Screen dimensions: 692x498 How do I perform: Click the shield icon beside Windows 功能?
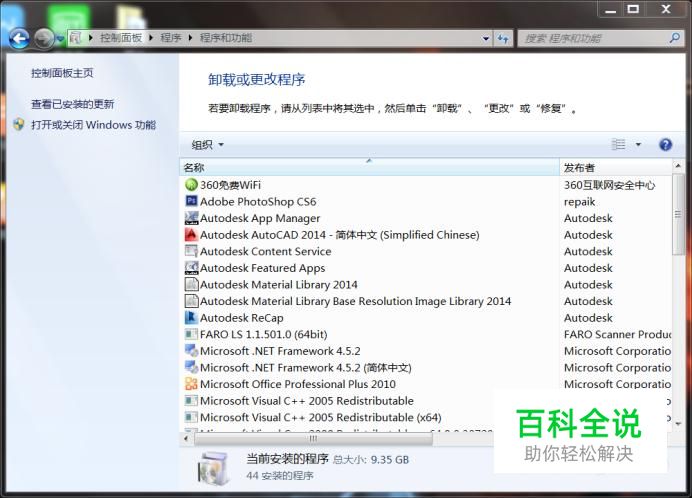pyautogui.click(x=19, y=124)
